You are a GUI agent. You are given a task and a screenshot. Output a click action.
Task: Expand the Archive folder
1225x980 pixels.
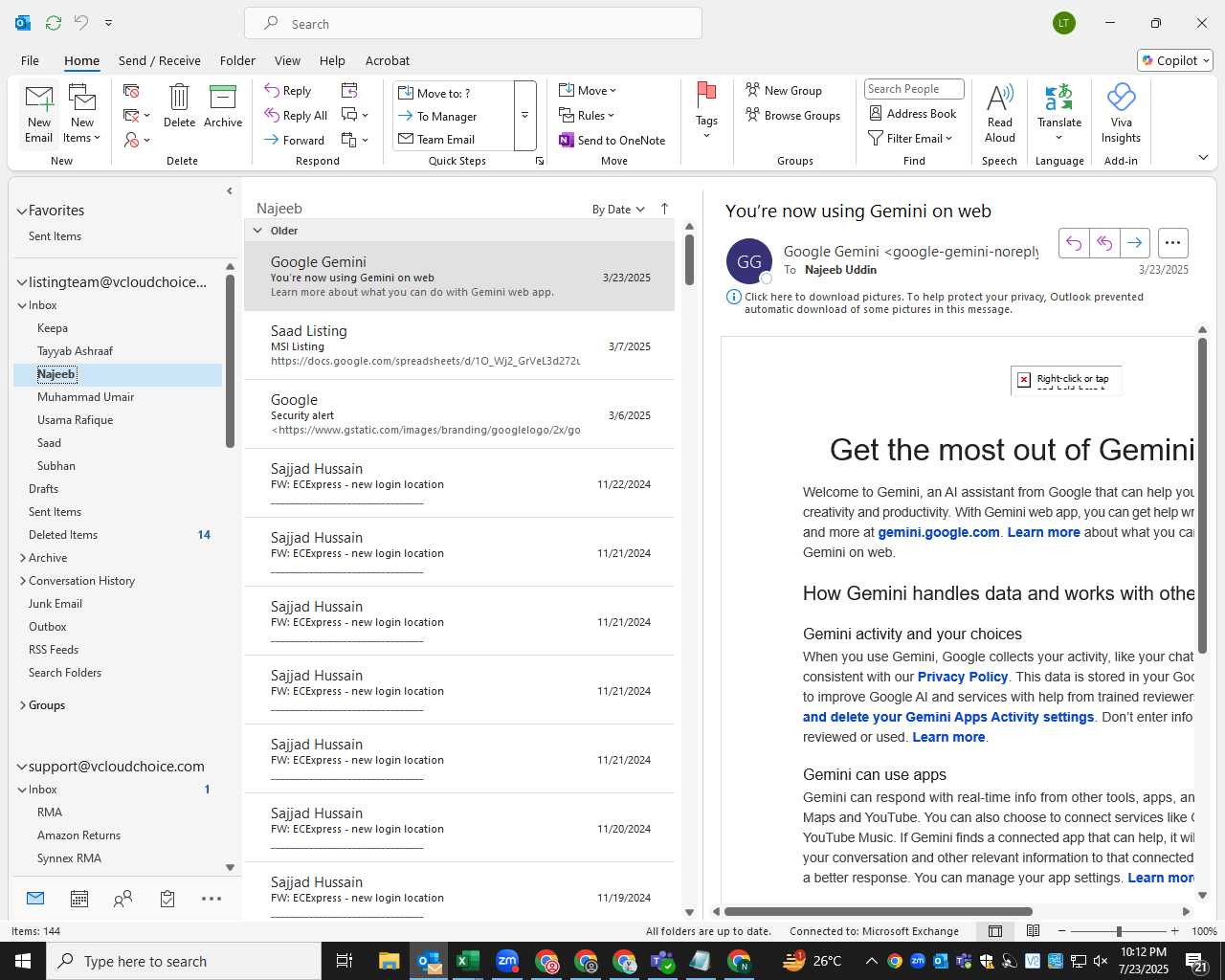[23, 558]
